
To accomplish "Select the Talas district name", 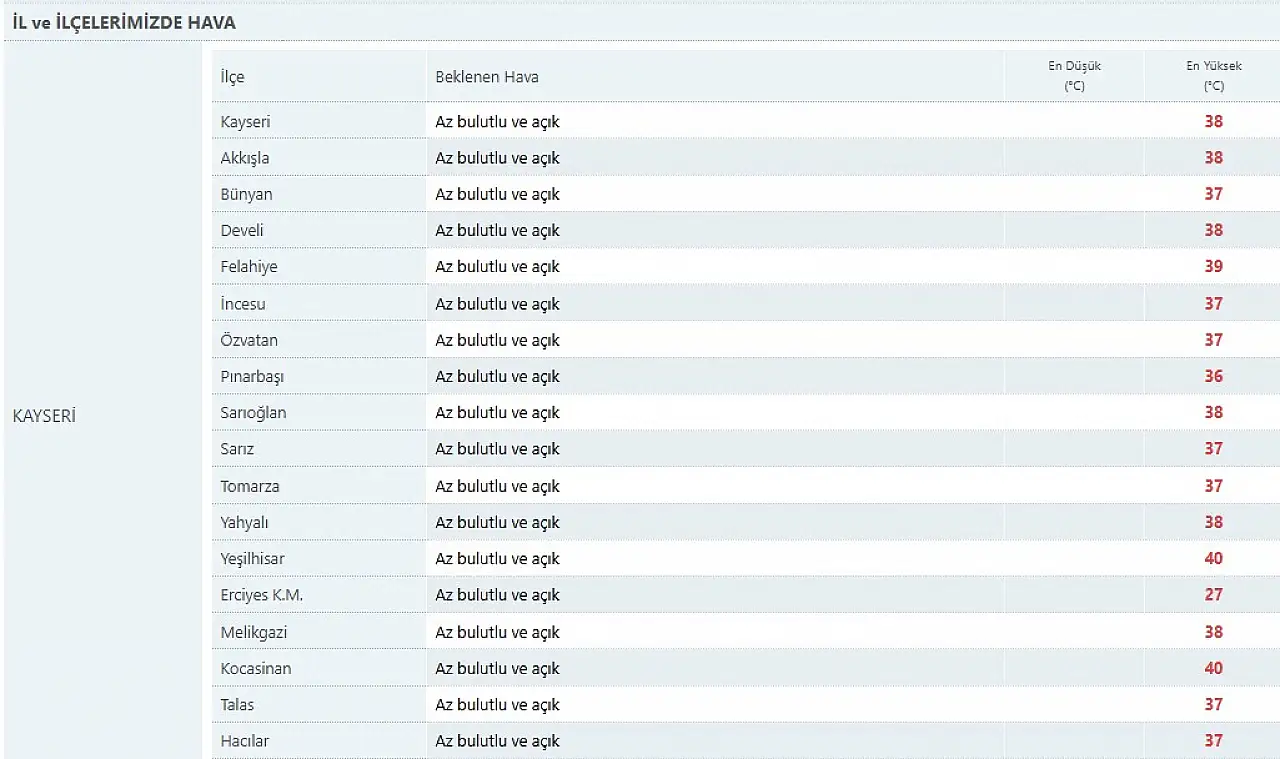I will click(x=237, y=704).
